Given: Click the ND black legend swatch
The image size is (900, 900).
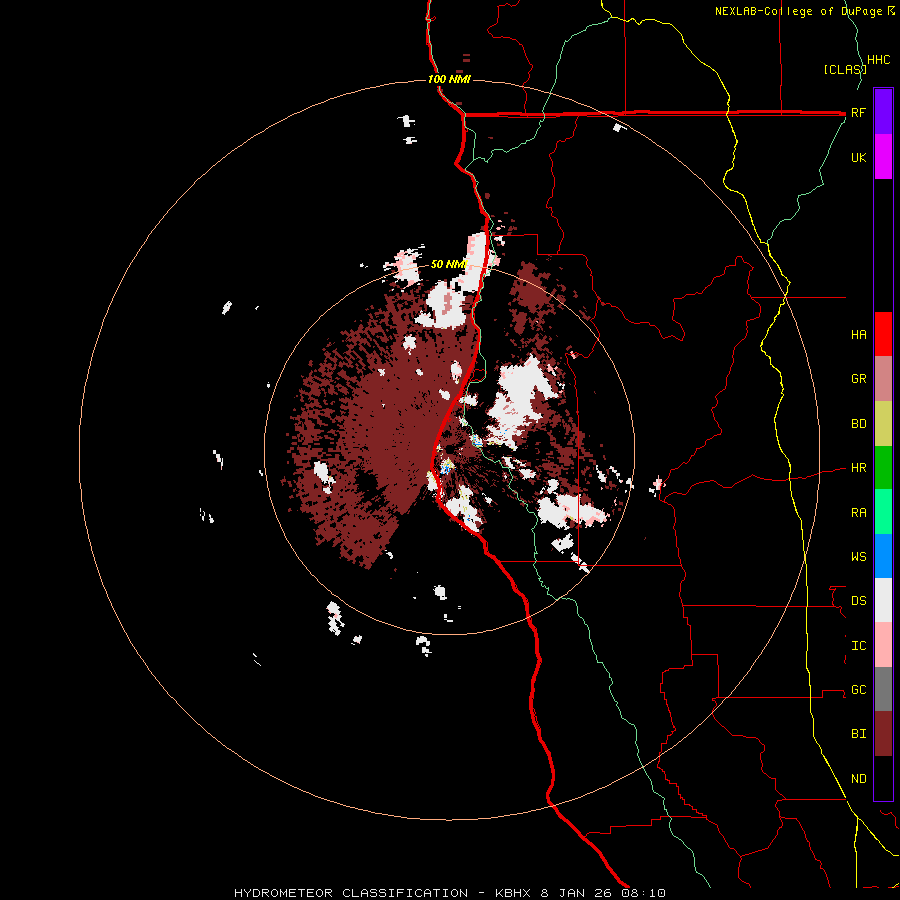Looking at the screenshot, I should [883, 778].
